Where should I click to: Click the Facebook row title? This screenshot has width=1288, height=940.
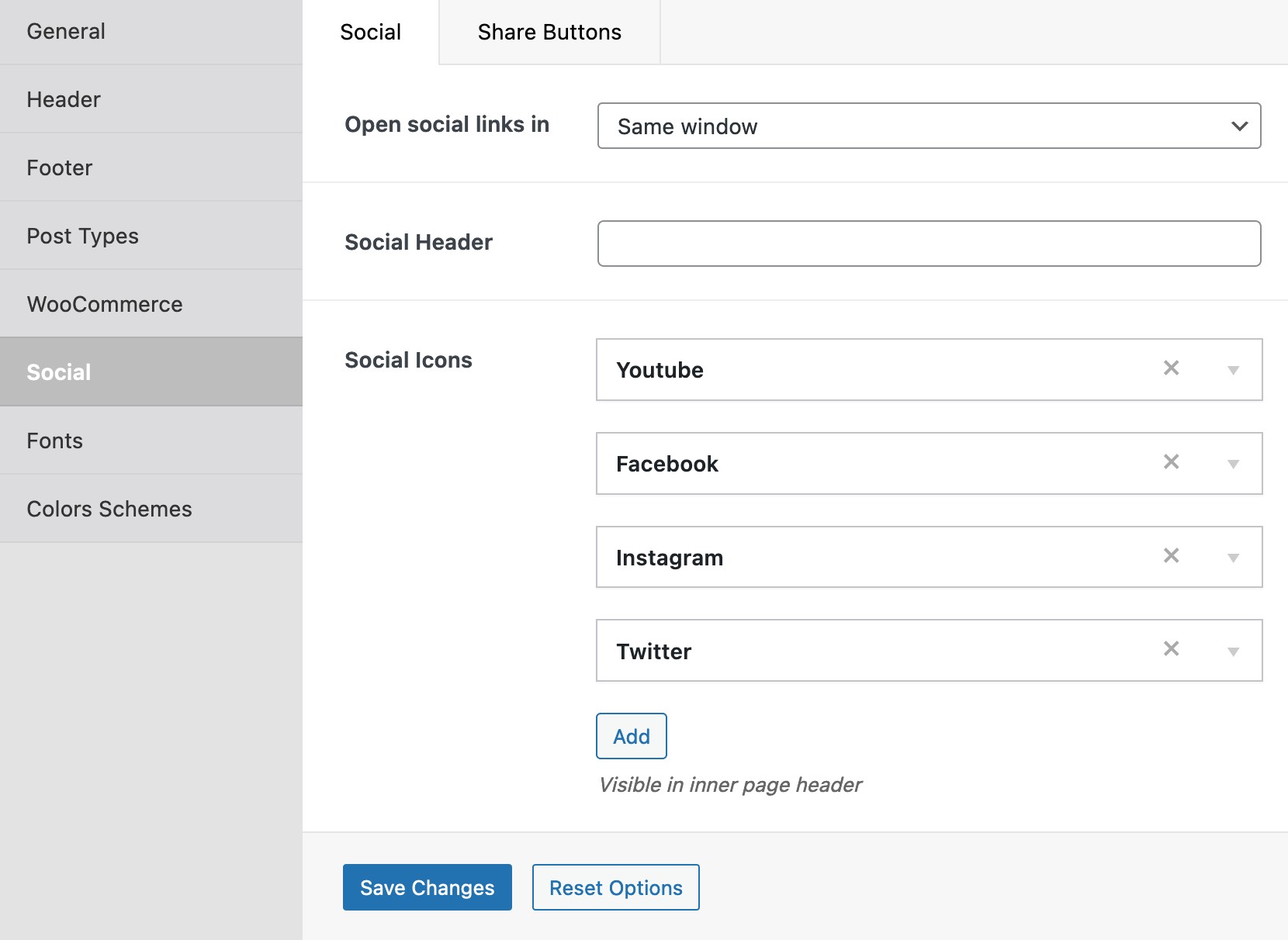[667, 464]
